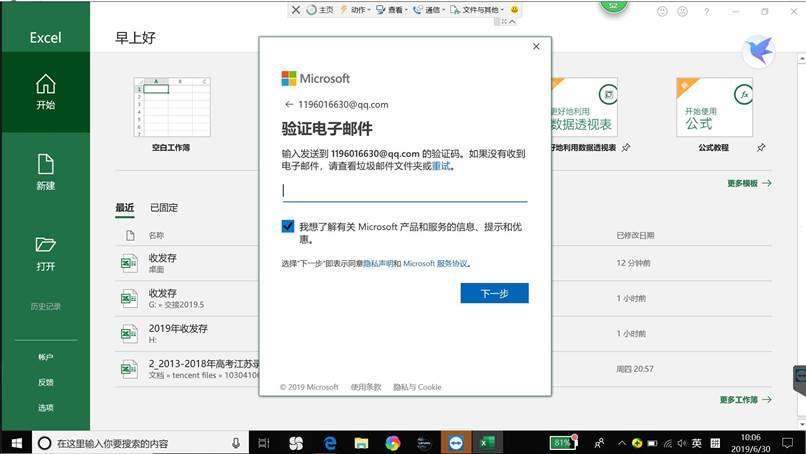
Task: Click the 重试 retry link
Action: (441, 166)
